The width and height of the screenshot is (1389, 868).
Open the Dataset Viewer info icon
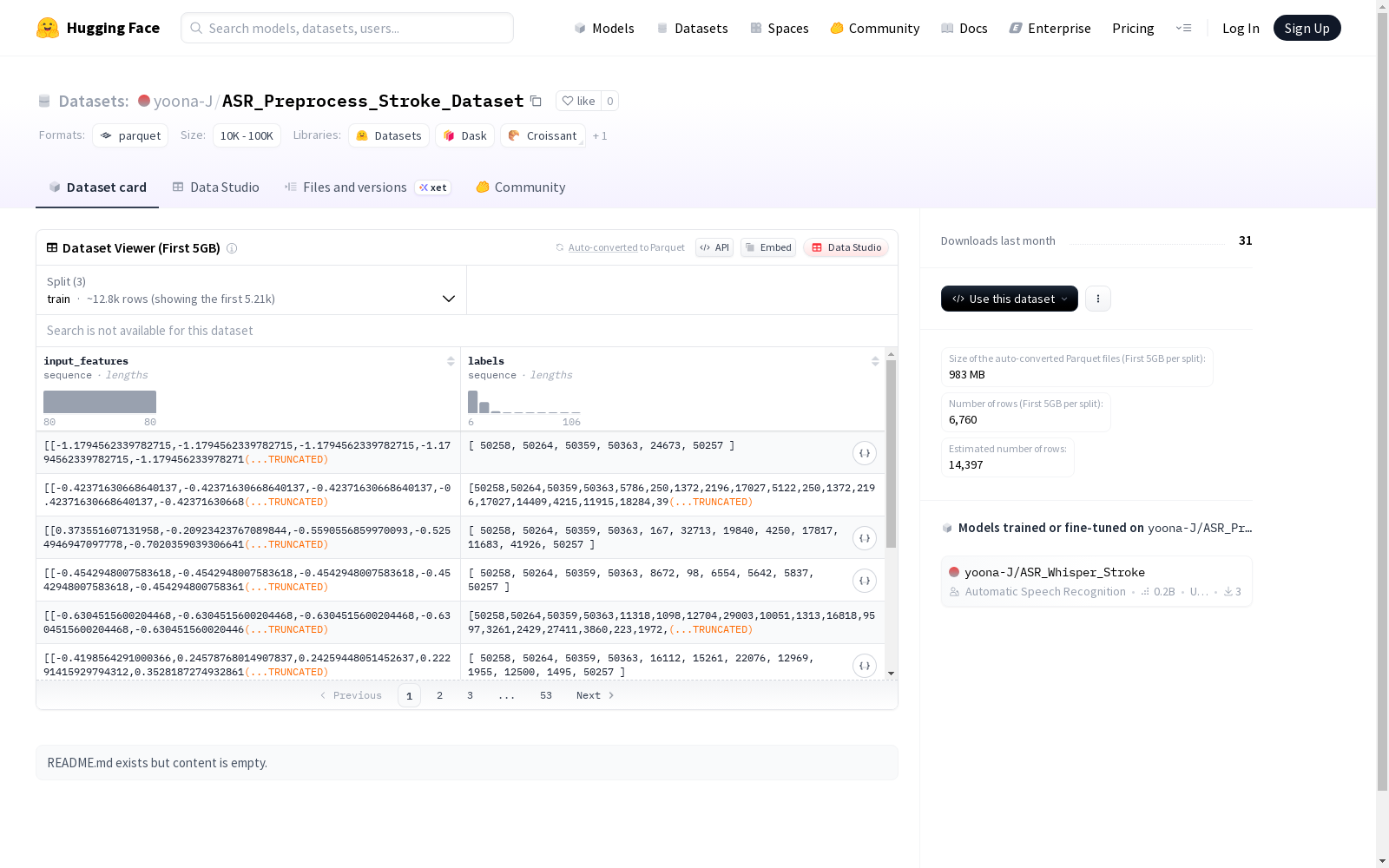point(232,248)
